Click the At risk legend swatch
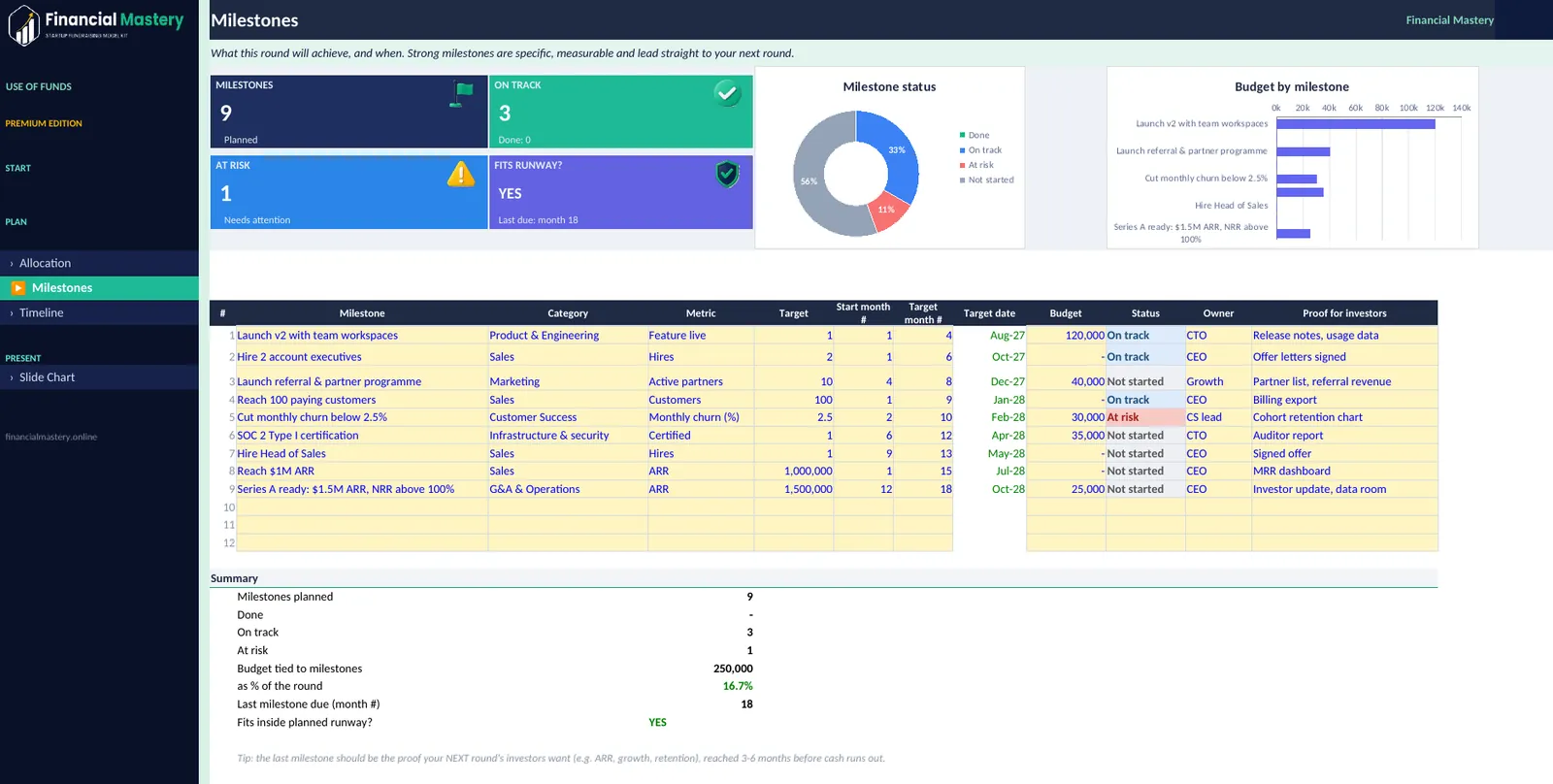 (962, 165)
